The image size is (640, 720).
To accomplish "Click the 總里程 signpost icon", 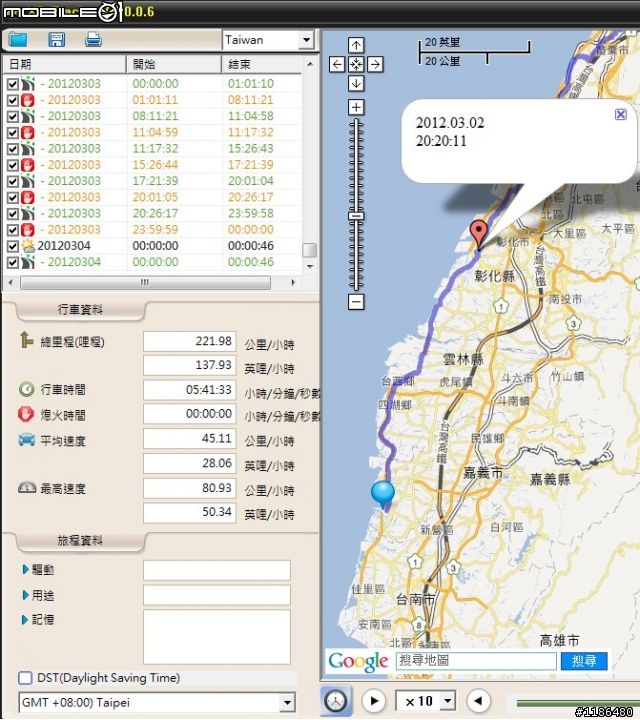I will pos(27,340).
